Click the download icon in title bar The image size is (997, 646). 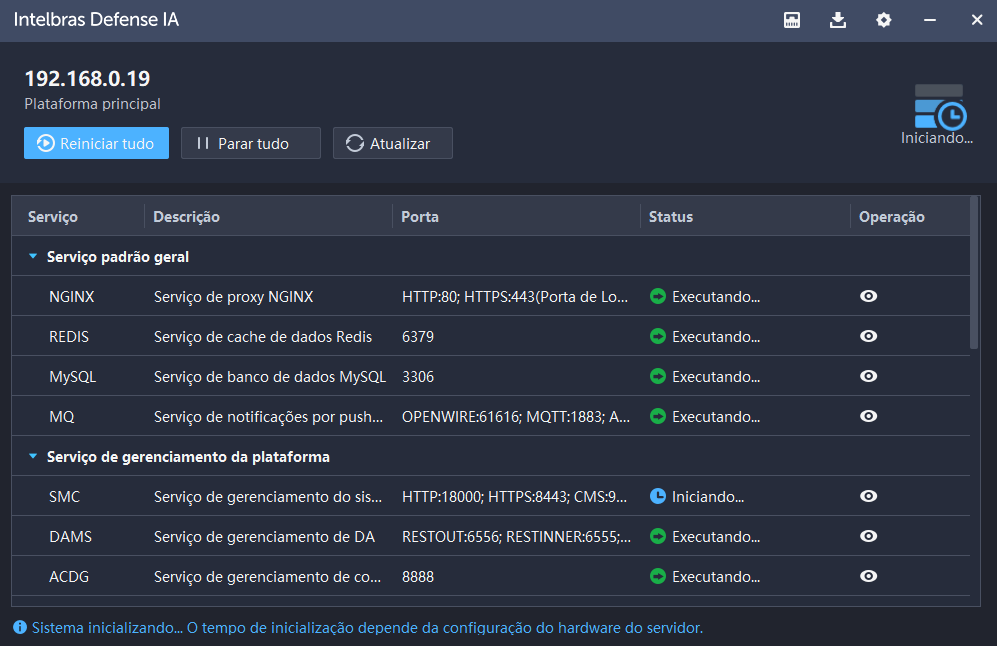(838, 20)
